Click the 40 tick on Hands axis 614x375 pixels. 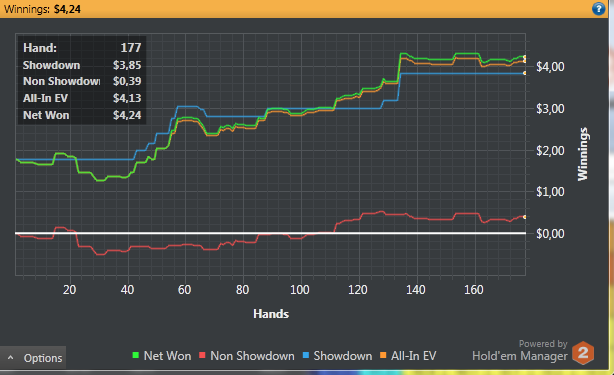[127, 290]
